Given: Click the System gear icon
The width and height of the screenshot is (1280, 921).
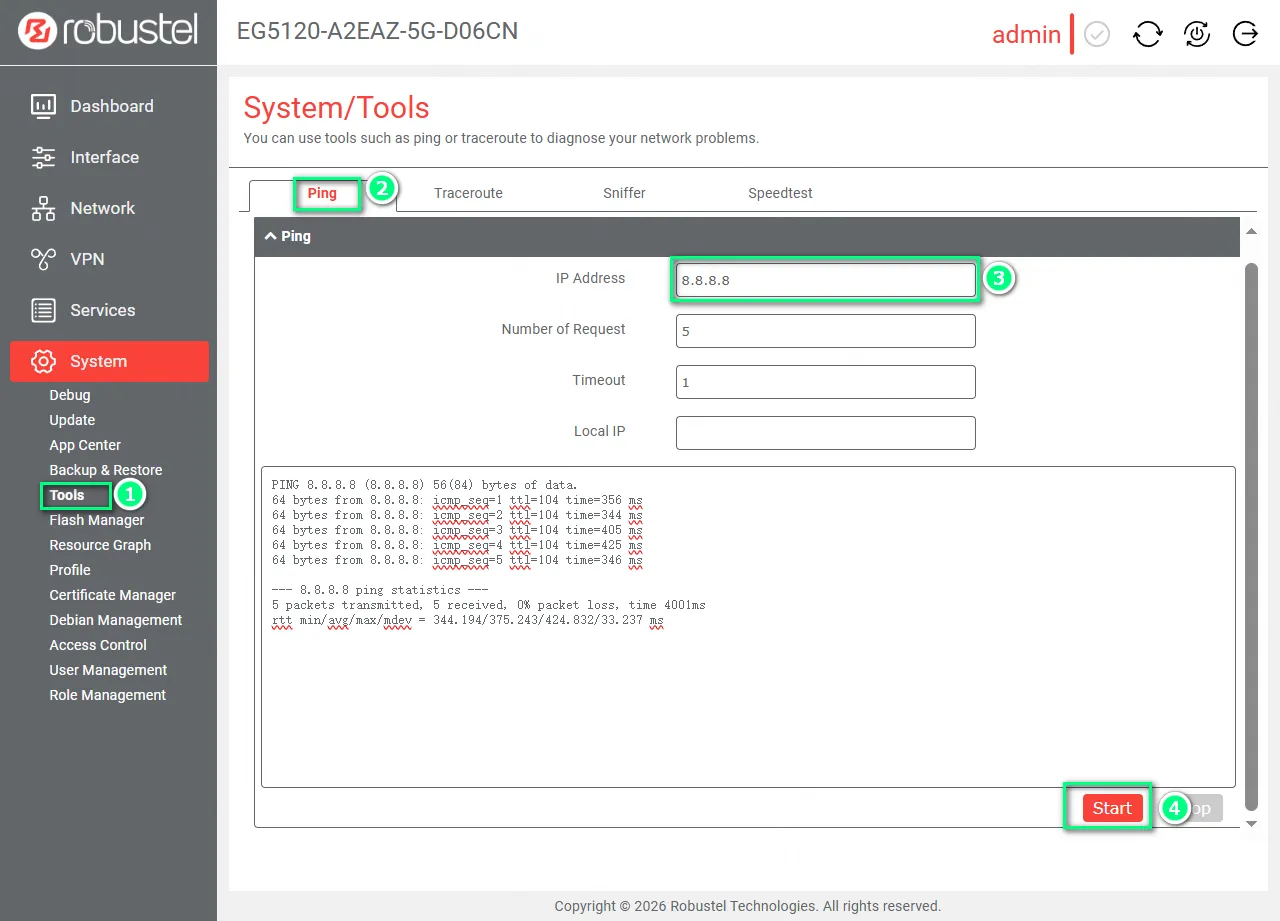Looking at the screenshot, I should click(x=43, y=361).
